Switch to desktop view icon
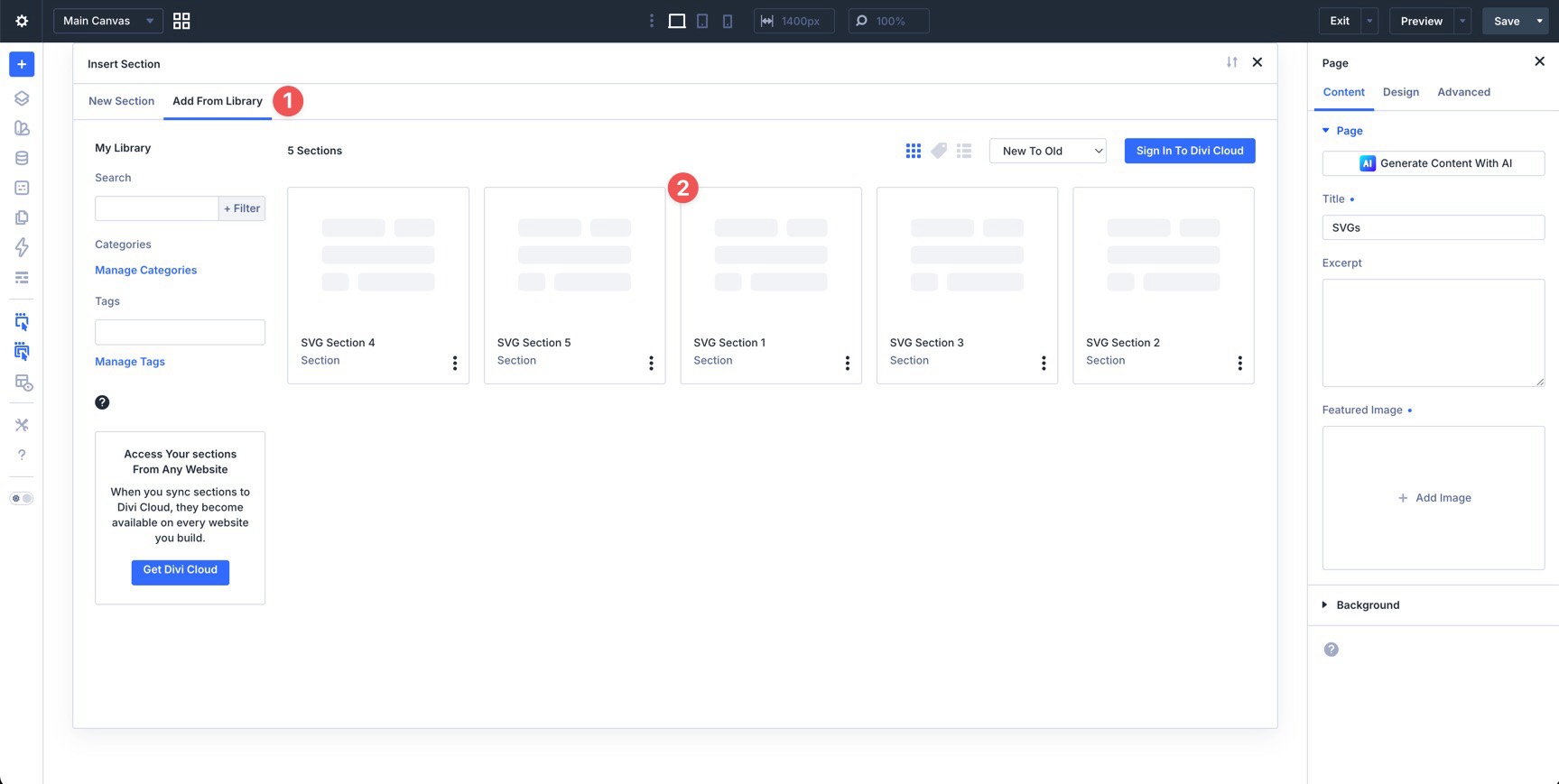The image size is (1559, 784). [676, 21]
